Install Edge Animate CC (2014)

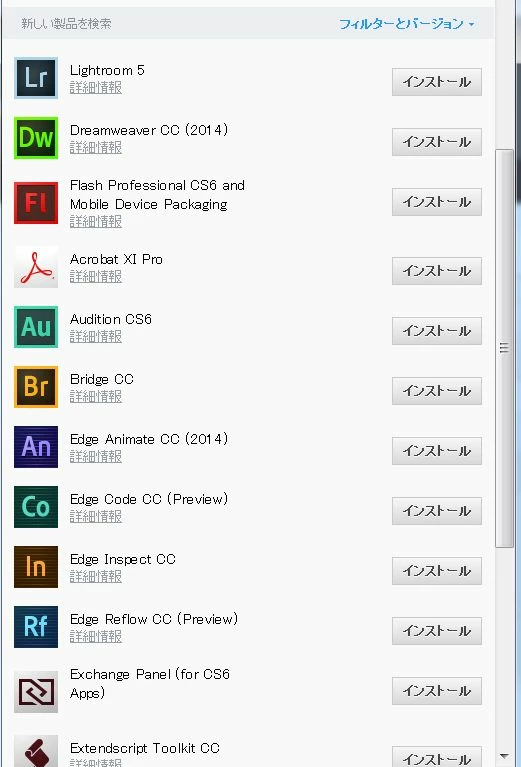(x=437, y=451)
